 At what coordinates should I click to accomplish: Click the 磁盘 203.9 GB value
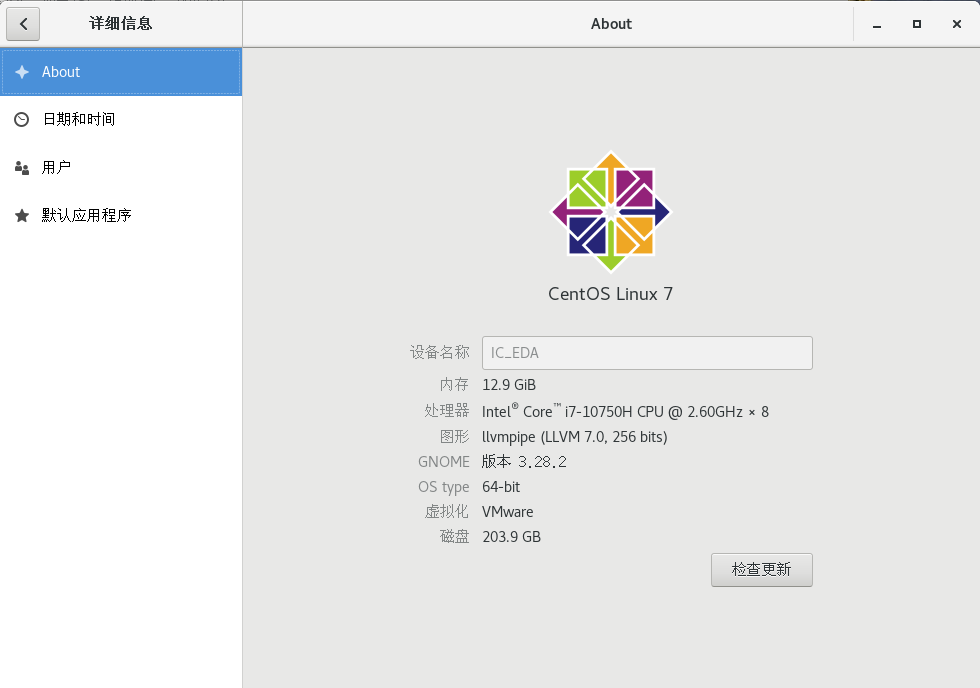coord(512,536)
